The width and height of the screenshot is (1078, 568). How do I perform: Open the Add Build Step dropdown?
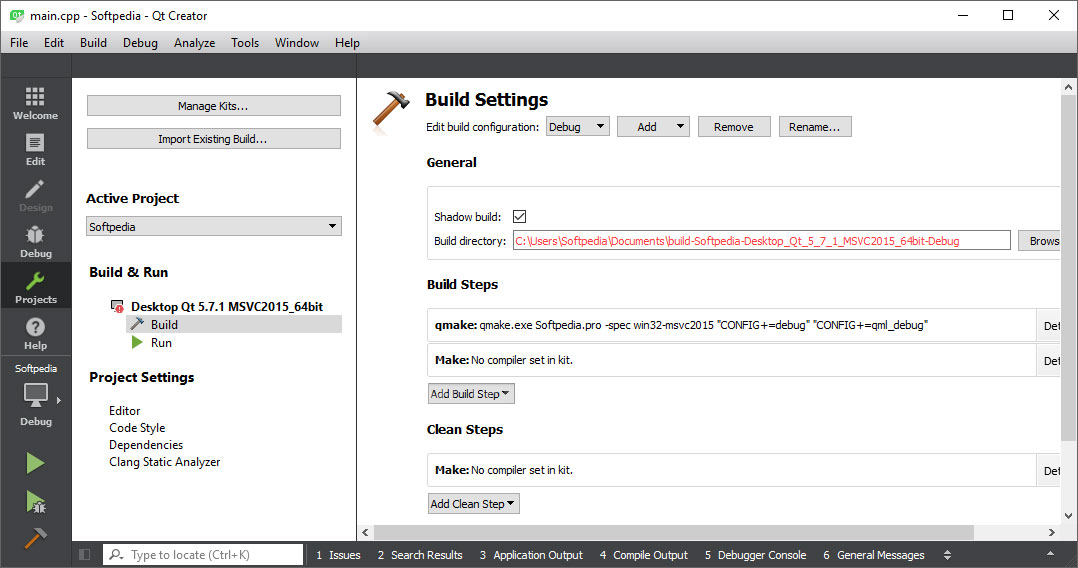[471, 394]
